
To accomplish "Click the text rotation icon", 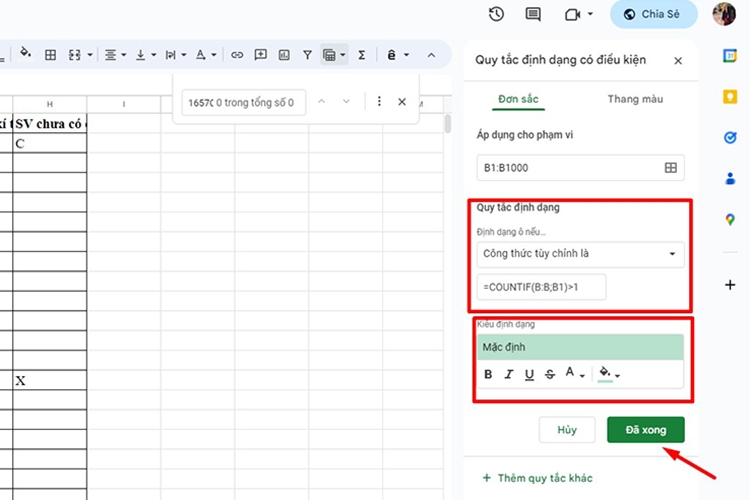I will point(201,55).
